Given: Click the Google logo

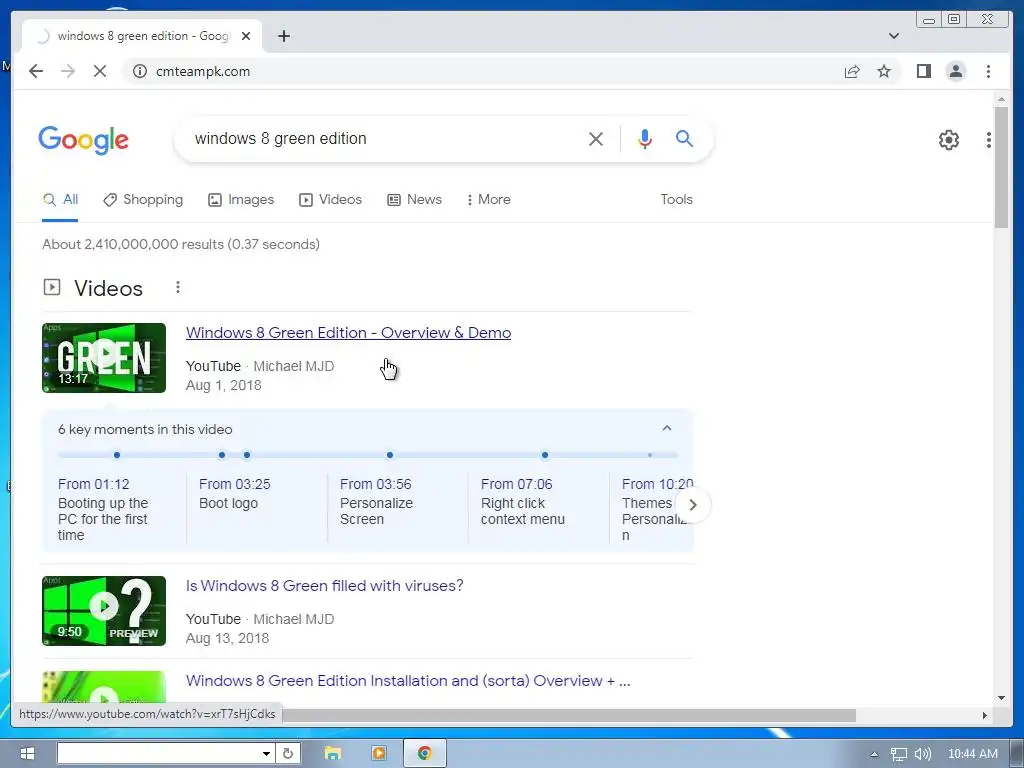Looking at the screenshot, I should [84, 140].
